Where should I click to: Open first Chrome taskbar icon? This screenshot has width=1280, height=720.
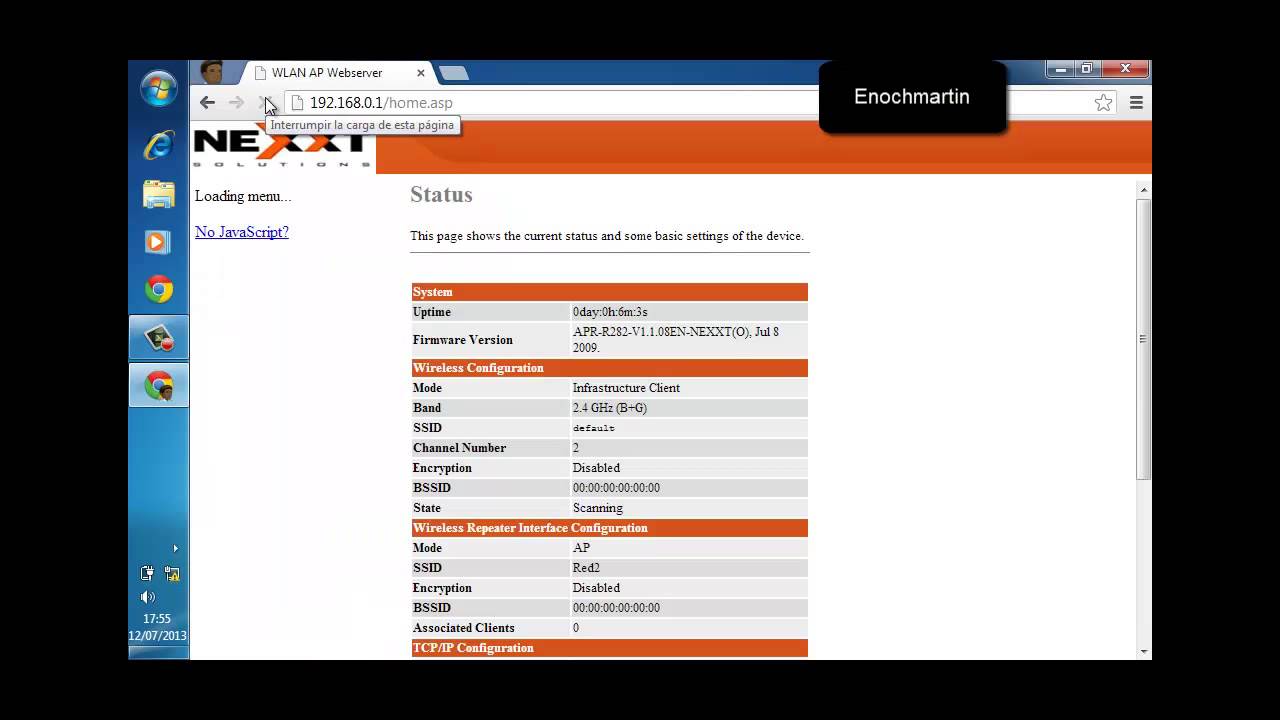[159, 290]
